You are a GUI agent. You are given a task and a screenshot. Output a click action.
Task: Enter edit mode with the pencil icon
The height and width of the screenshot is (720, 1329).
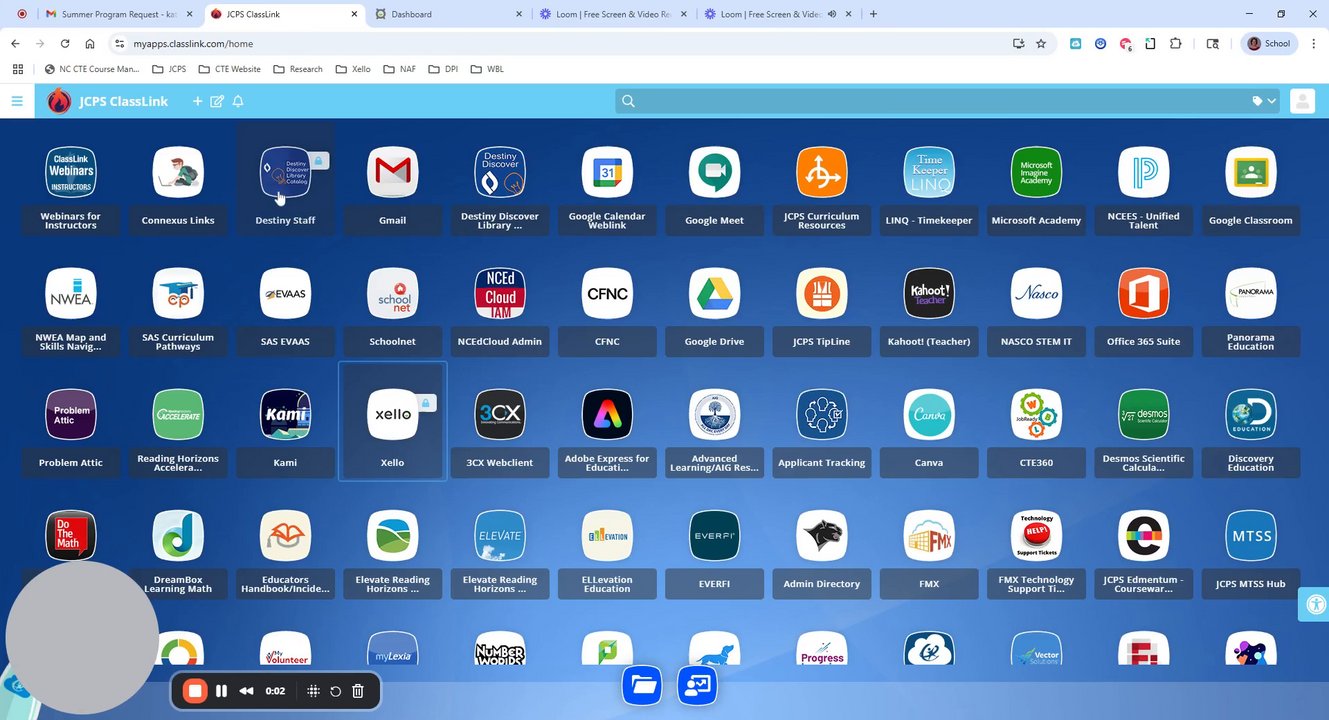click(217, 101)
